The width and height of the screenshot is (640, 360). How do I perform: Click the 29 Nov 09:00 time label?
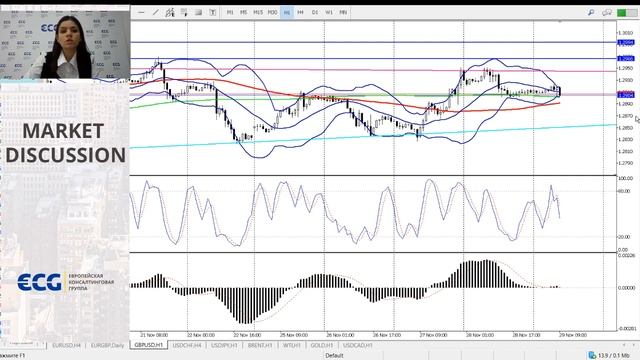[573, 335]
